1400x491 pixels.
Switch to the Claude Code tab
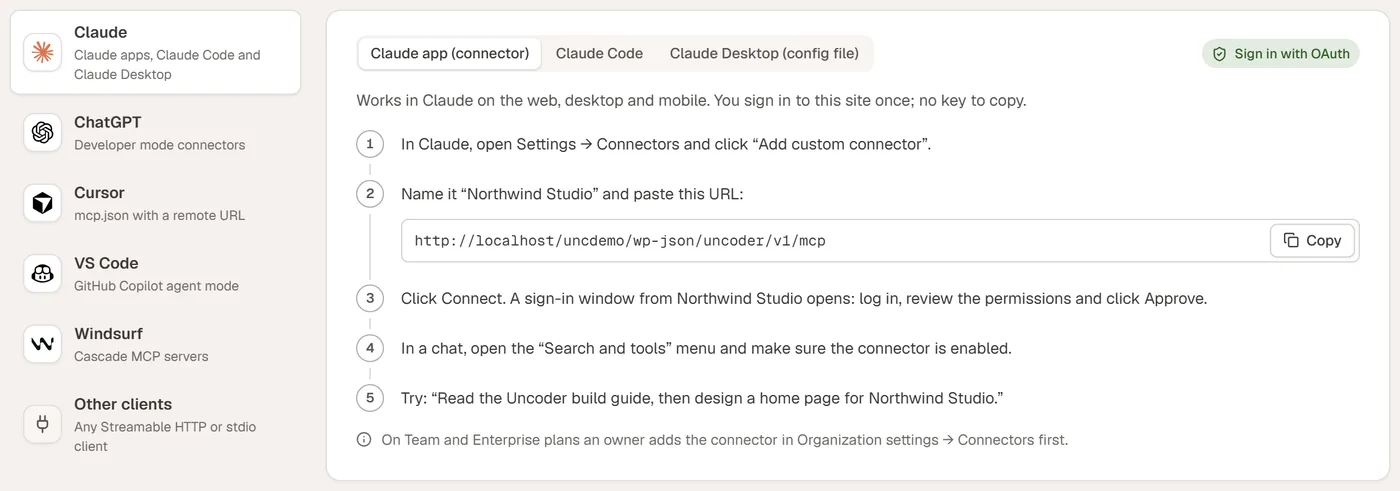click(x=599, y=54)
